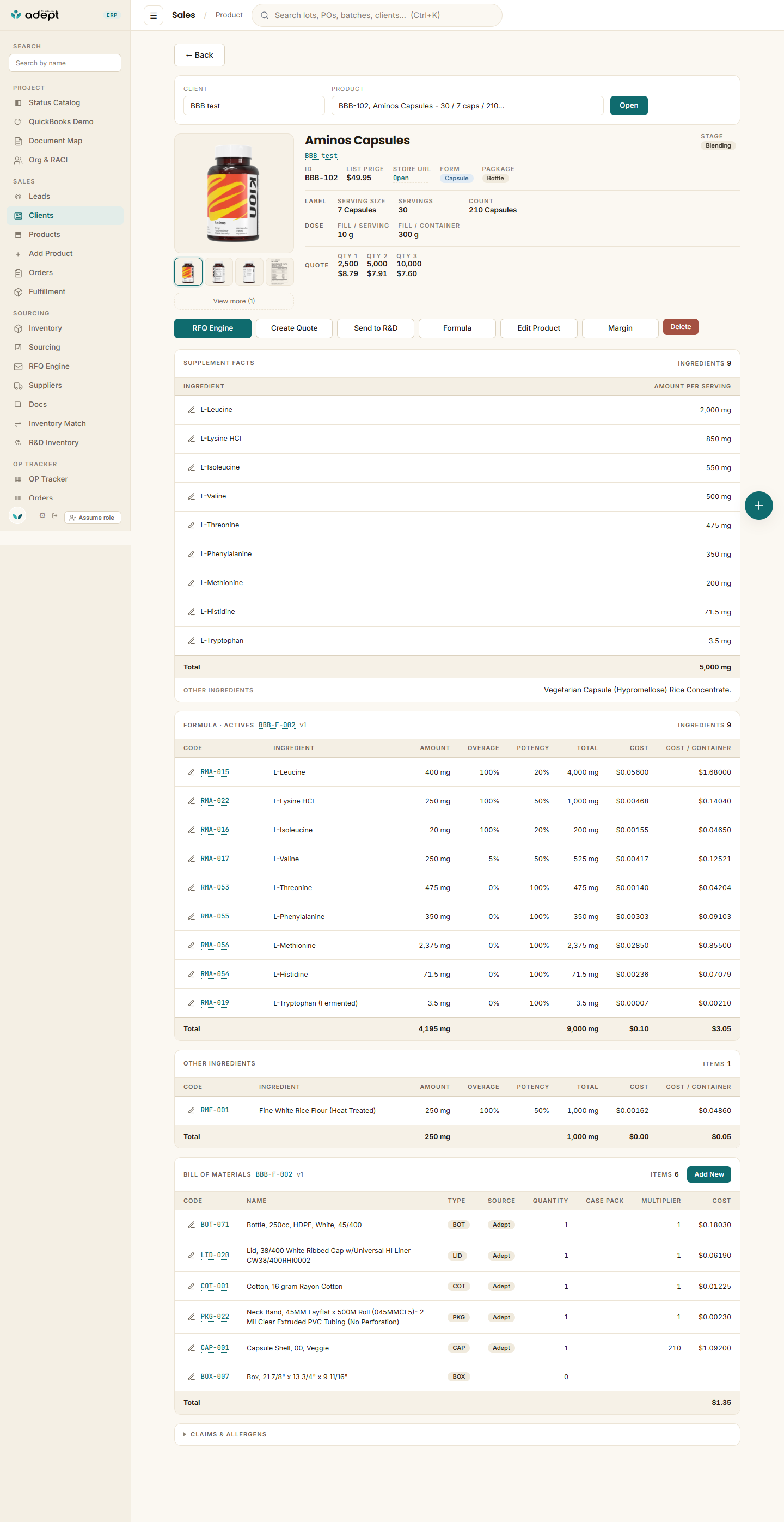This screenshot has width=784, height=1522.
Task: Click the floating green plus button
Action: tap(758, 505)
